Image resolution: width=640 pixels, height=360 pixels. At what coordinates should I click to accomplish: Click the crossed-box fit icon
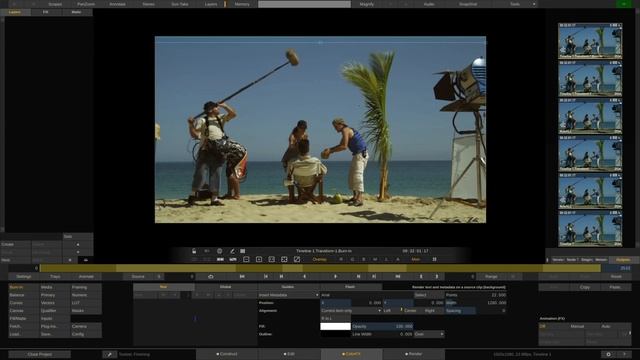pos(284,259)
